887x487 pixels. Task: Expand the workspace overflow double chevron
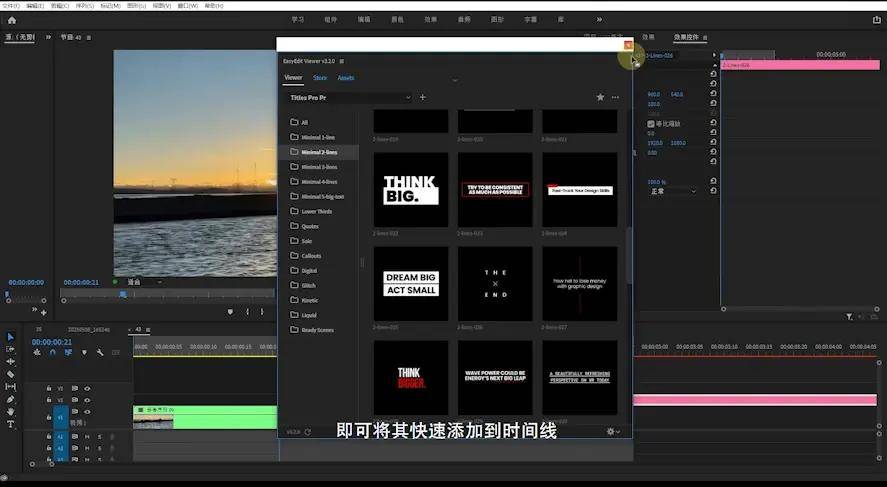[599, 20]
